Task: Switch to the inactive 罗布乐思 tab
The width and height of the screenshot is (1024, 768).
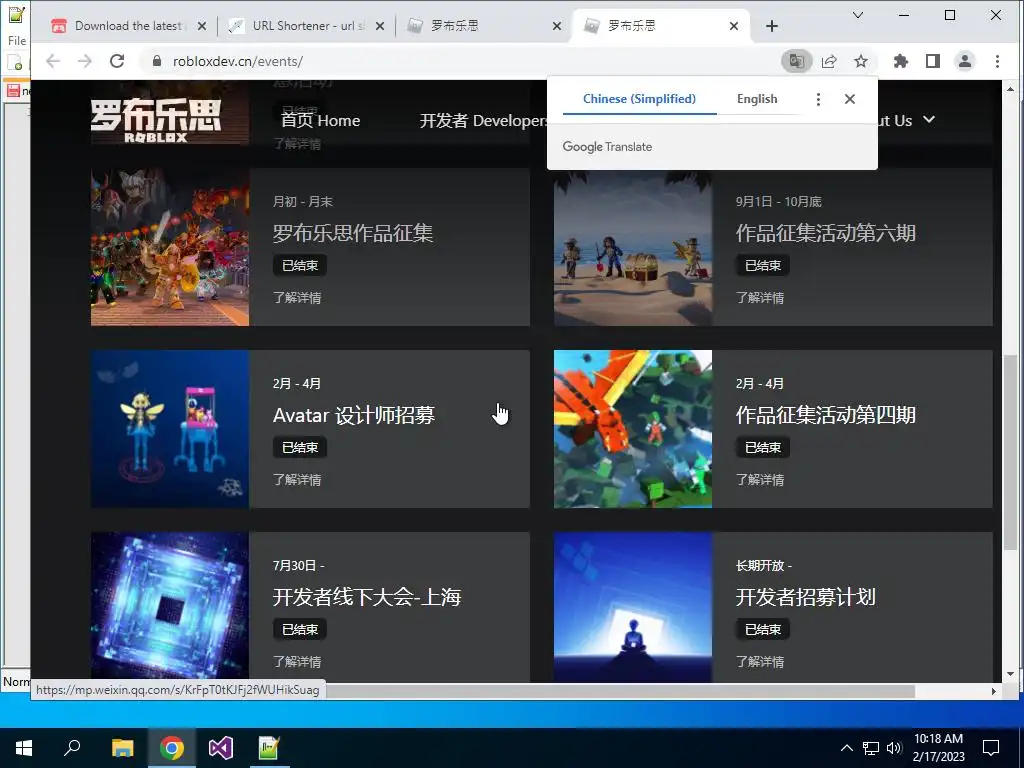Action: pyautogui.click(x=483, y=26)
